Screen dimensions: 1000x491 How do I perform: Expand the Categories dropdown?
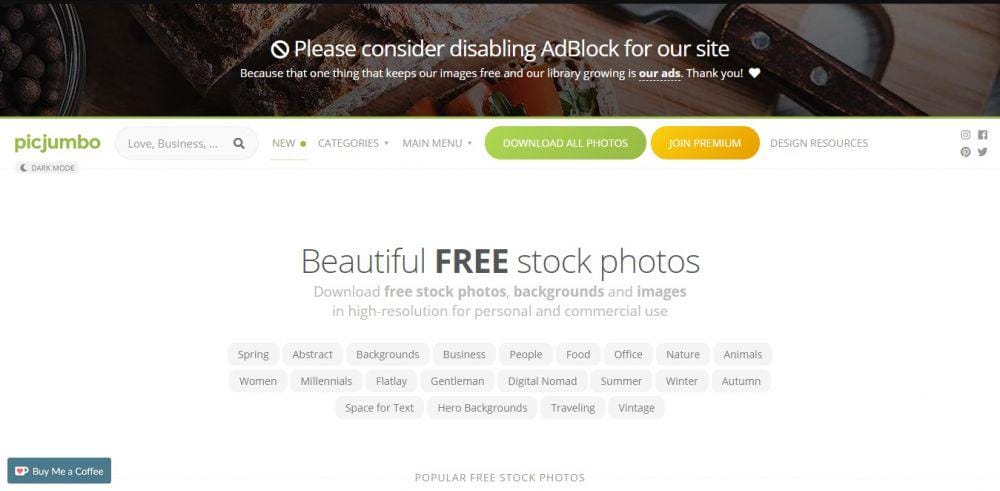tap(353, 143)
